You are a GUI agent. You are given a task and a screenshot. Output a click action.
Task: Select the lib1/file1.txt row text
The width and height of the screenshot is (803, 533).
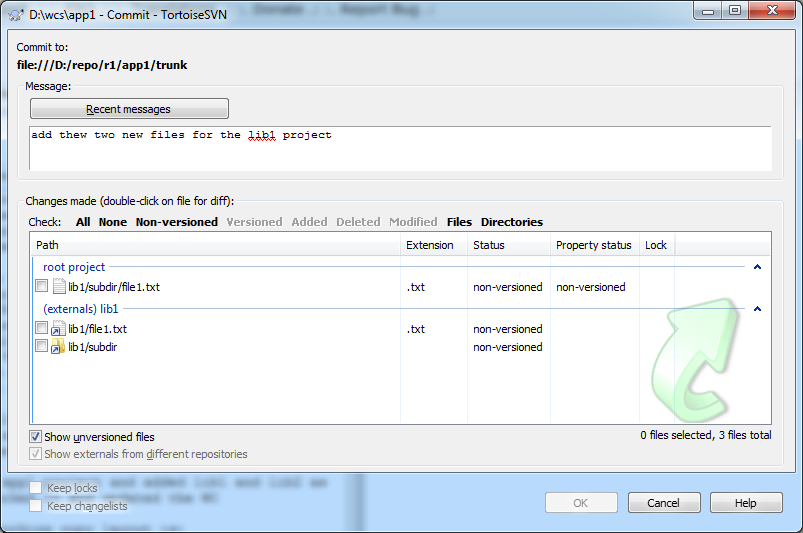click(97, 329)
